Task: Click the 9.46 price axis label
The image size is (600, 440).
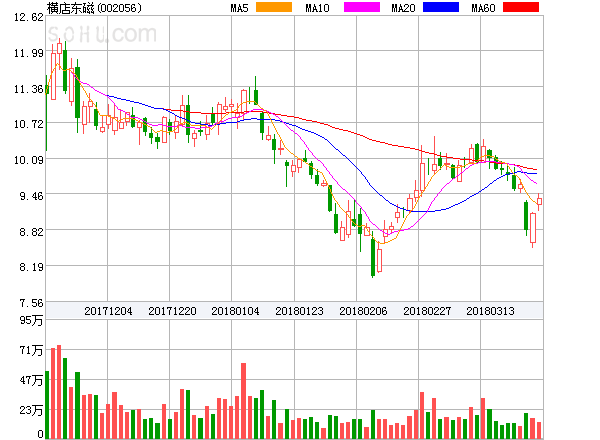Action: coord(31,196)
